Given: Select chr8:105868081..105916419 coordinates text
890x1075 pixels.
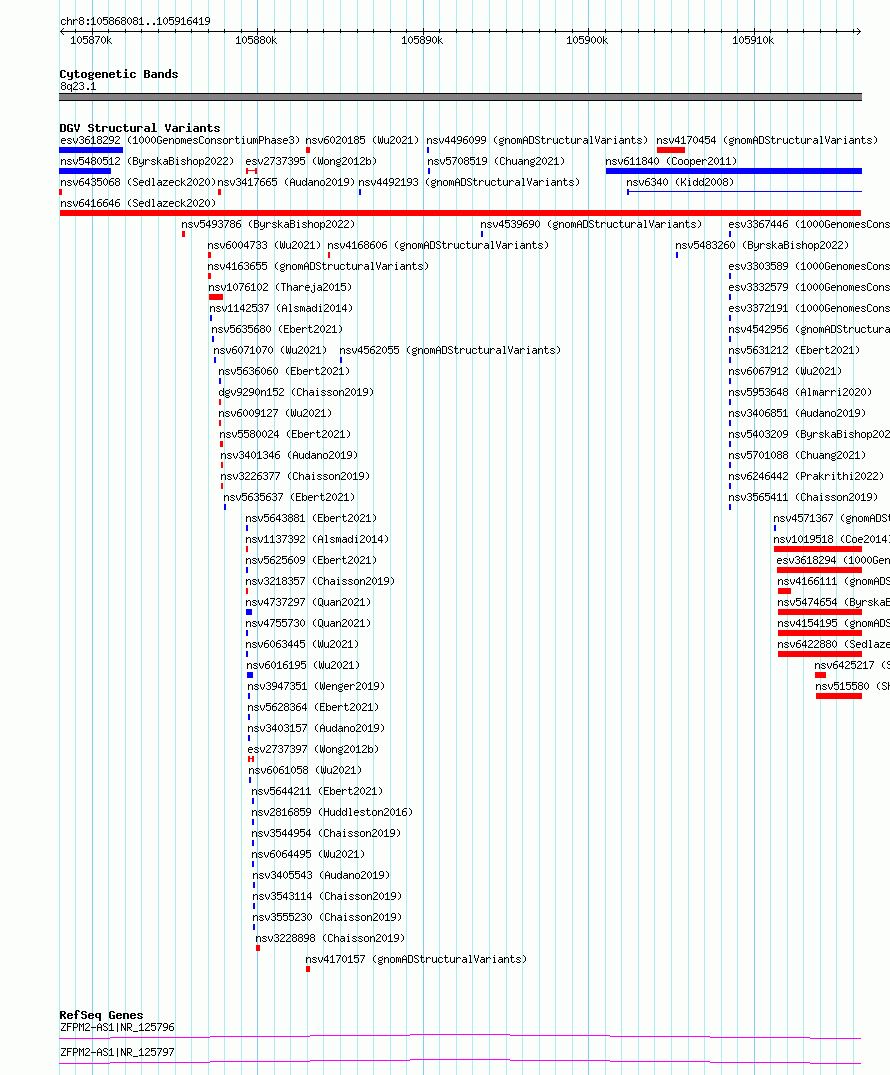Looking at the screenshot, I should point(136,21).
